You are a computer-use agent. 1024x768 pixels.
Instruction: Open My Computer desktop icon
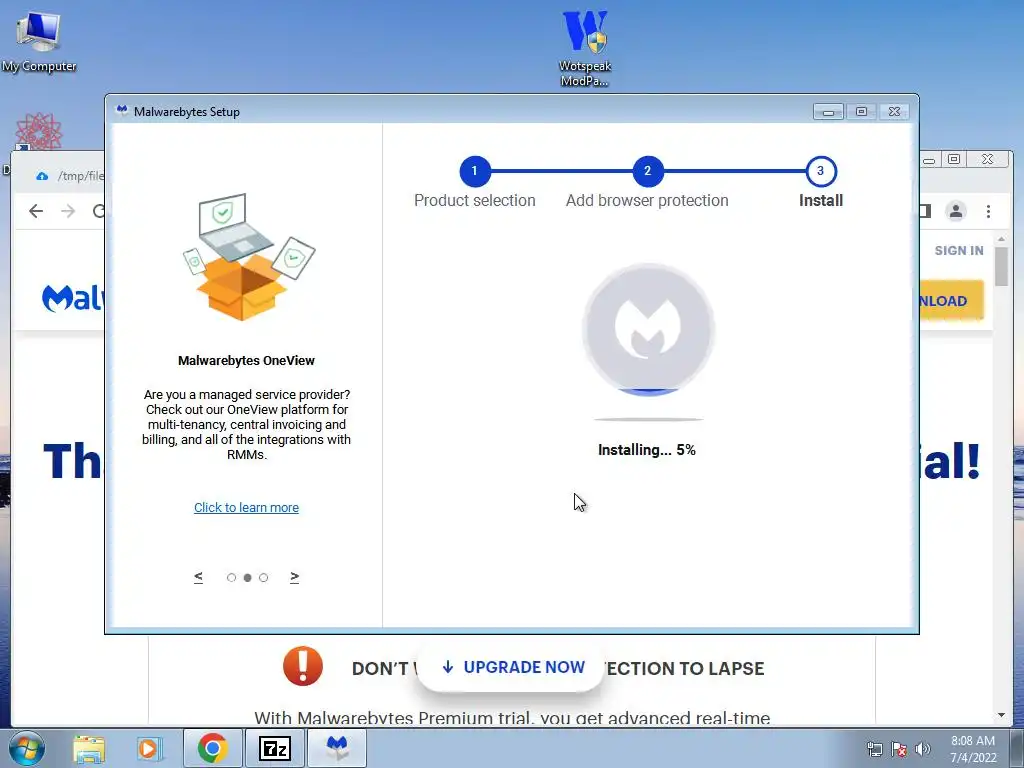point(39,42)
